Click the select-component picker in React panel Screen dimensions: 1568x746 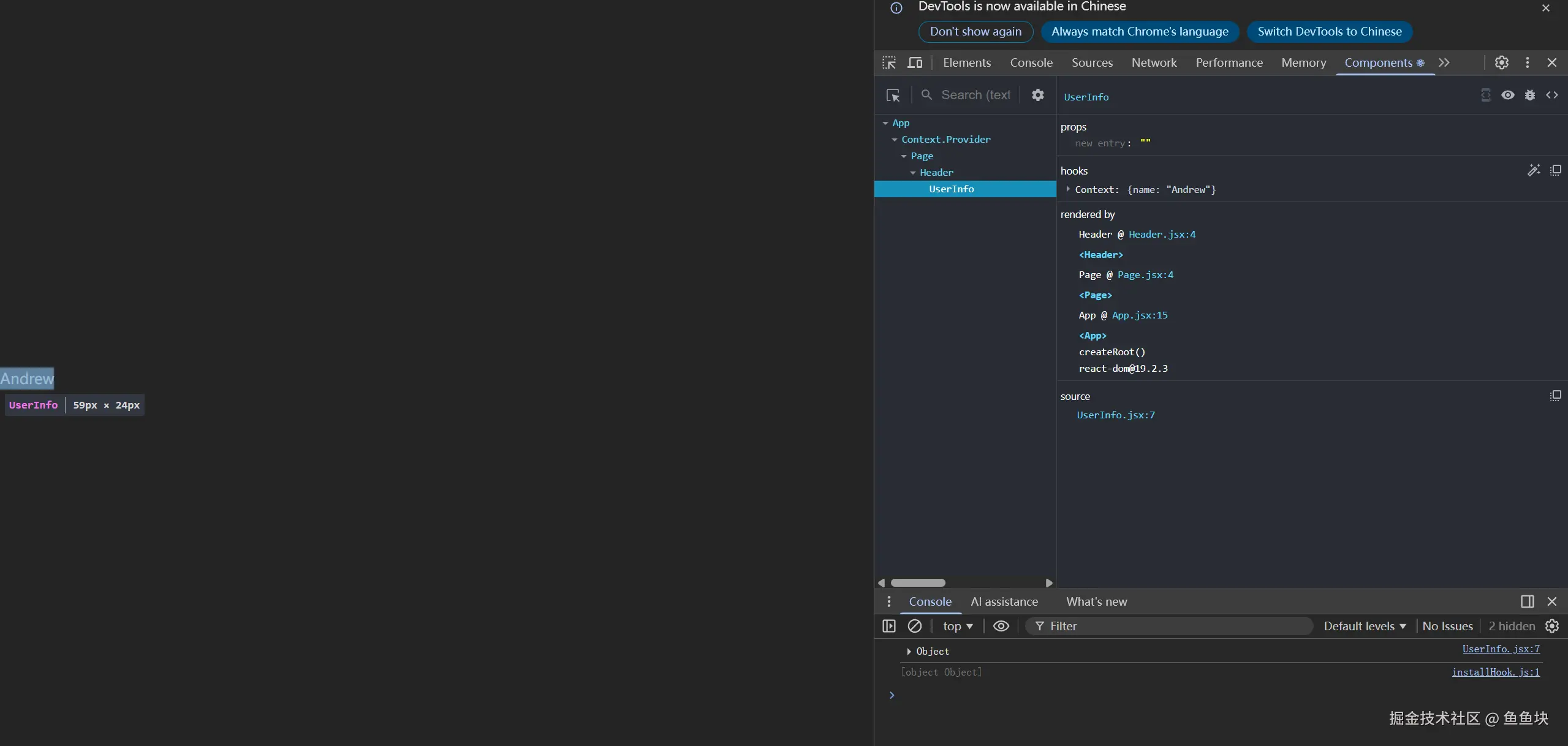[x=893, y=96]
